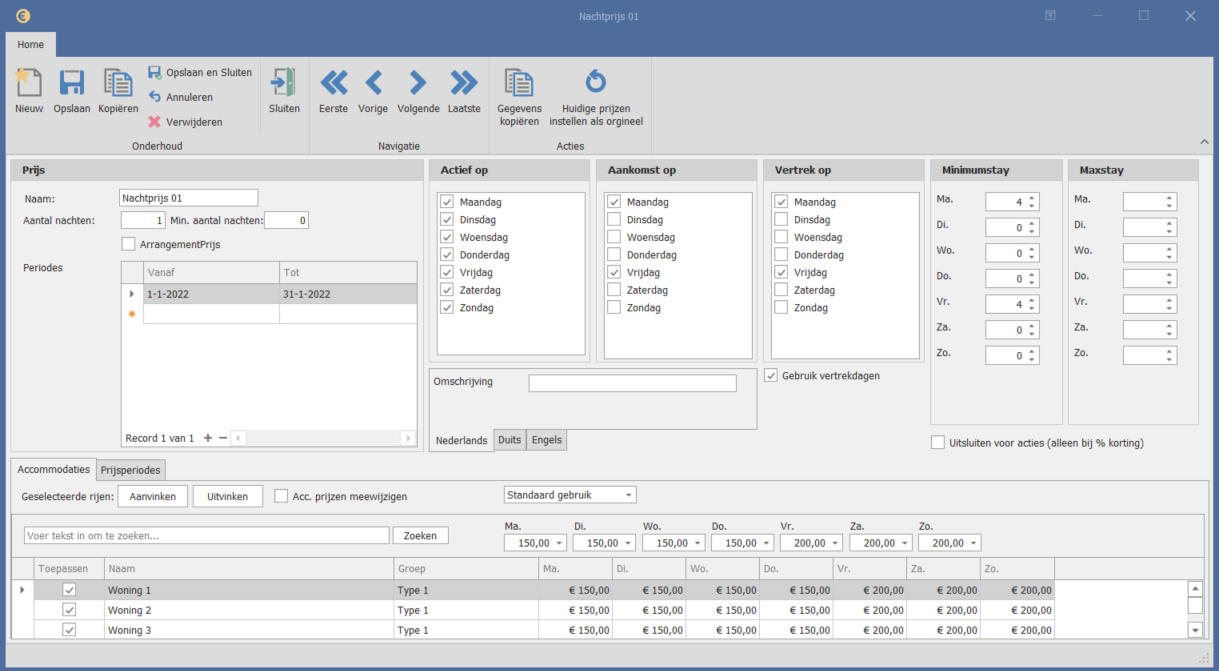Open the Di. price dropdown
Viewport: 1219px width, 671px height.
click(x=627, y=543)
